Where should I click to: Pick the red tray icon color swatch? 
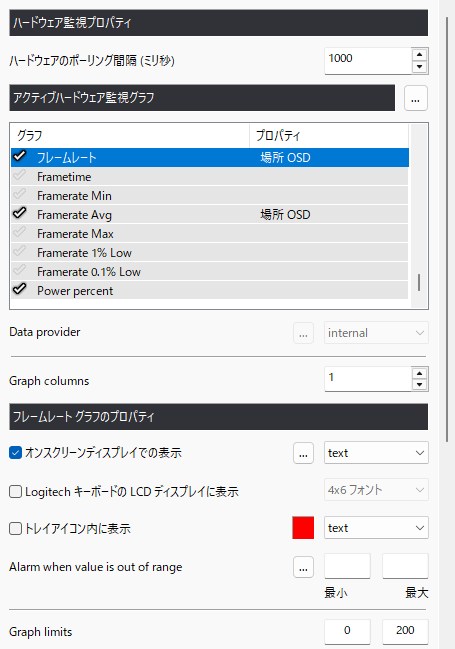[x=303, y=528]
